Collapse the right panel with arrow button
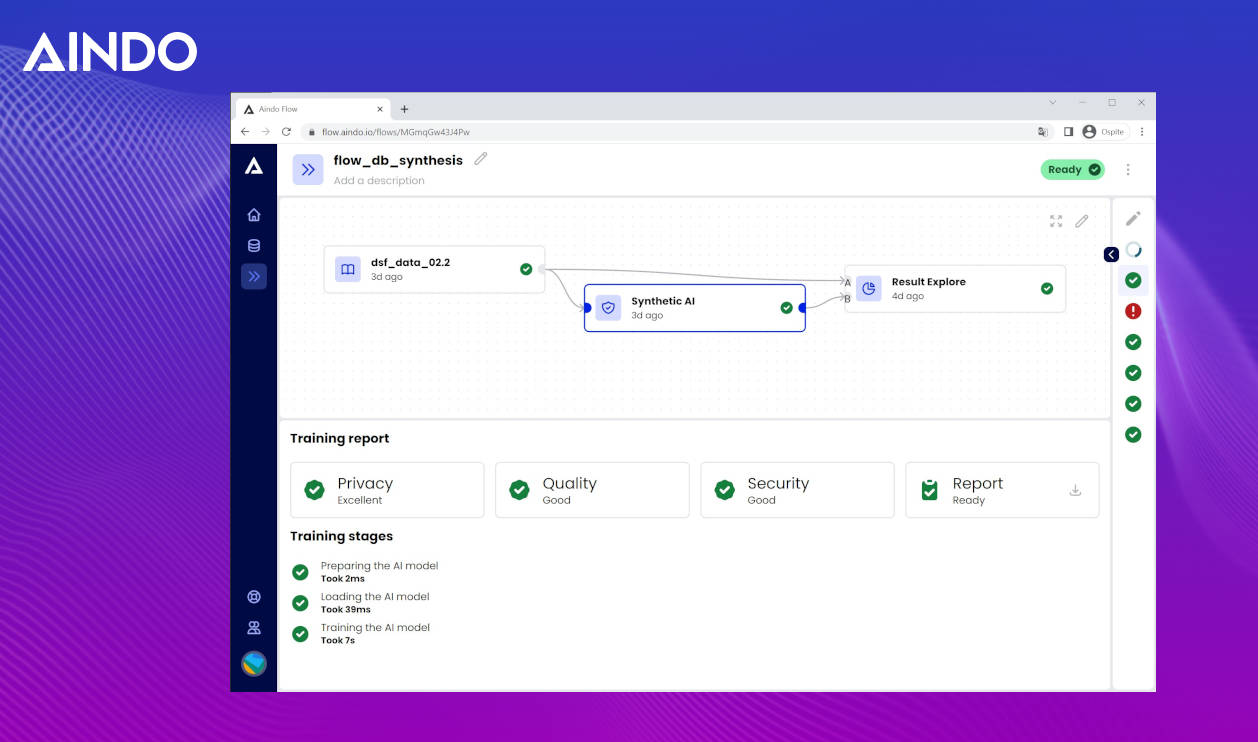The image size is (1258, 742). (1111, 255)
